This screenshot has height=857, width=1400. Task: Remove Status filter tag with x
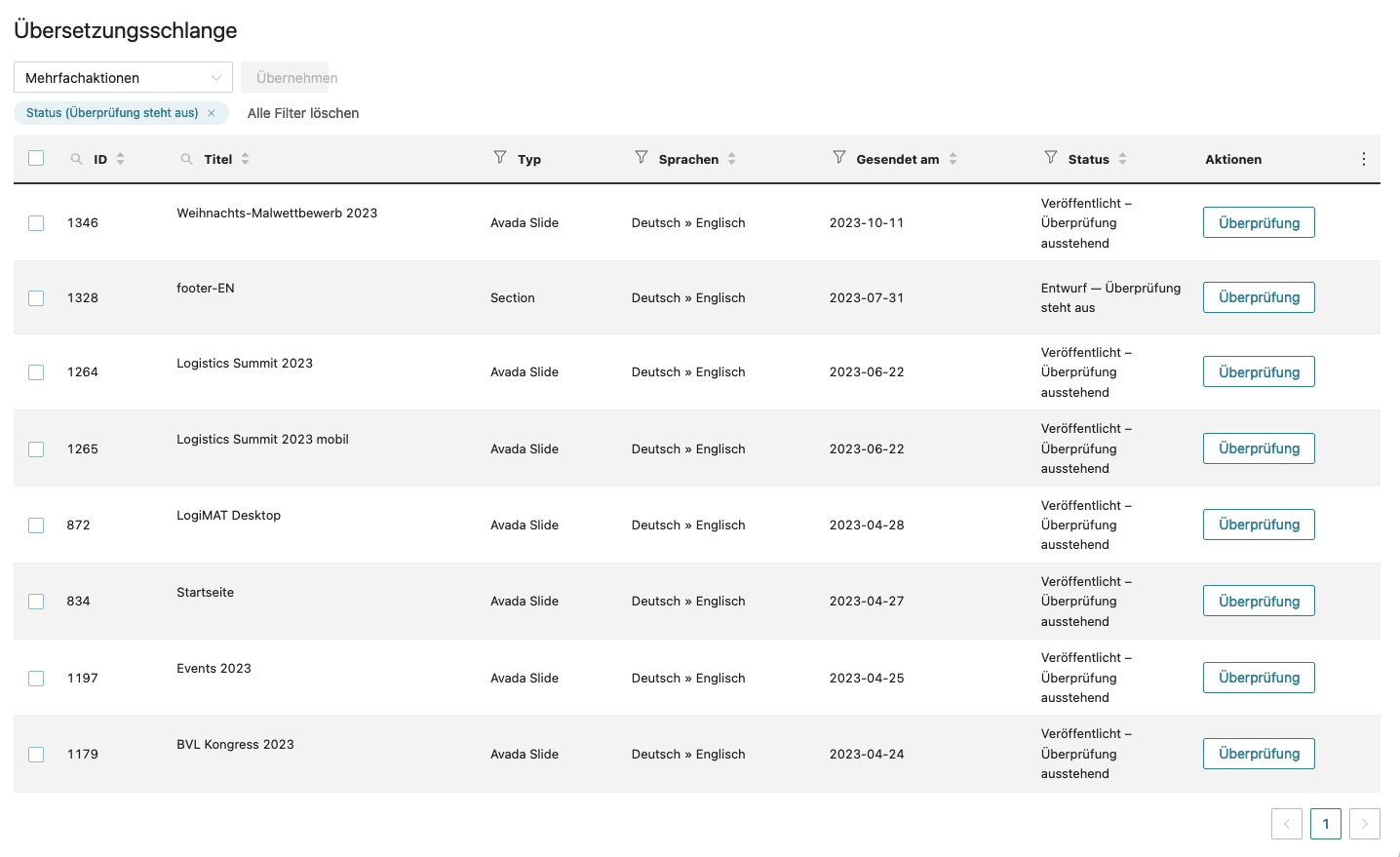tap(212, 113)
